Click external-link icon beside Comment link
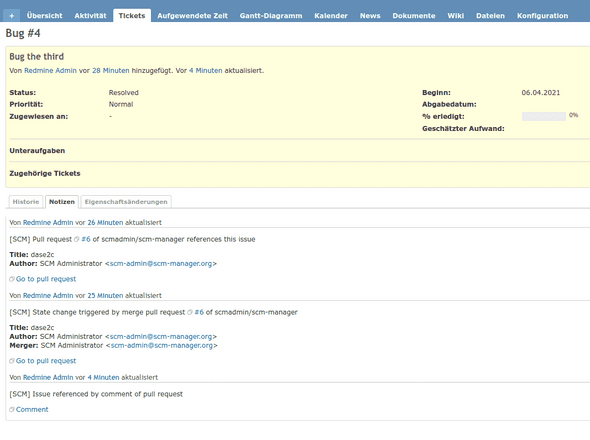This screenshot has height=440, width=590. [12, 410]
